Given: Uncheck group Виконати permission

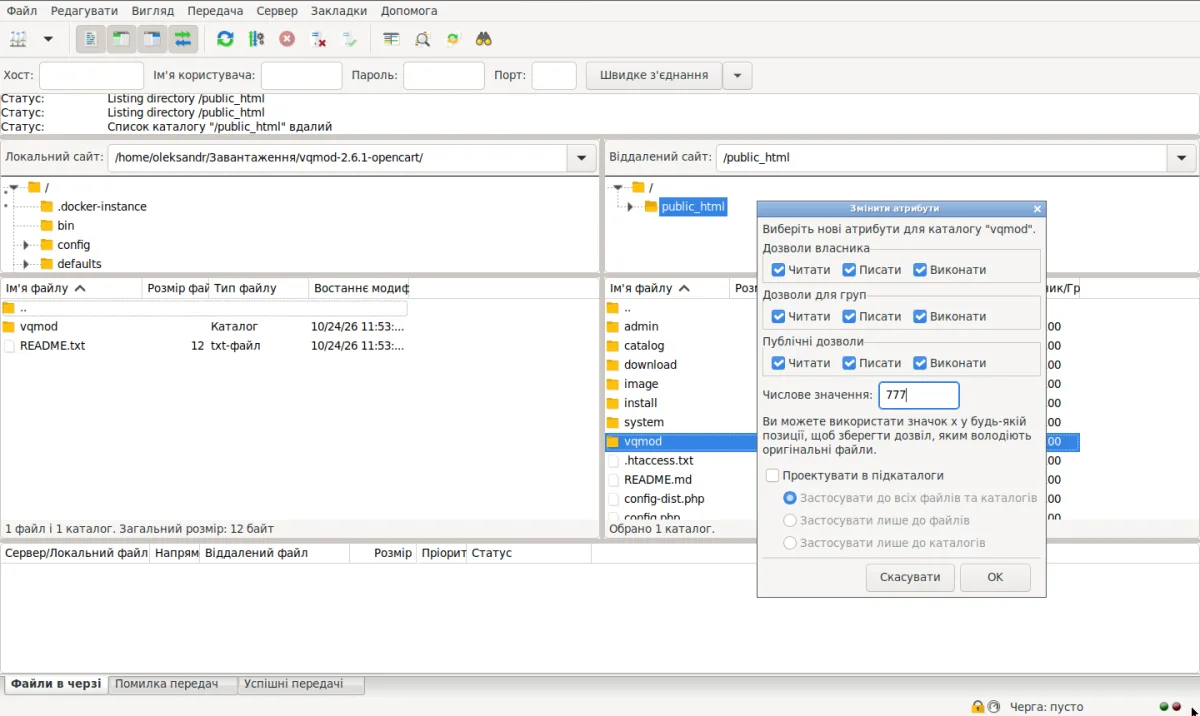Looking at the screenshot, I should click(920, 316).
